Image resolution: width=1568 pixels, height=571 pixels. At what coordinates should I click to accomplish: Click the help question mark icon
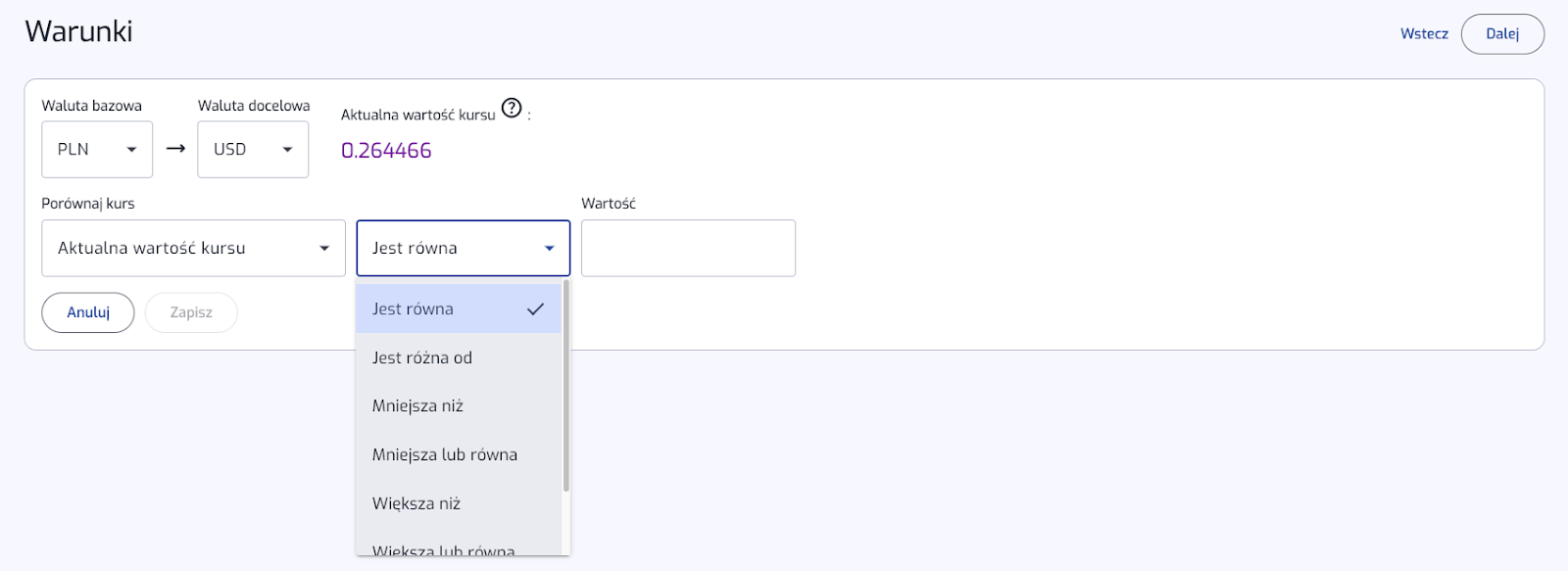pyautogui.click(x=512, y=108)
